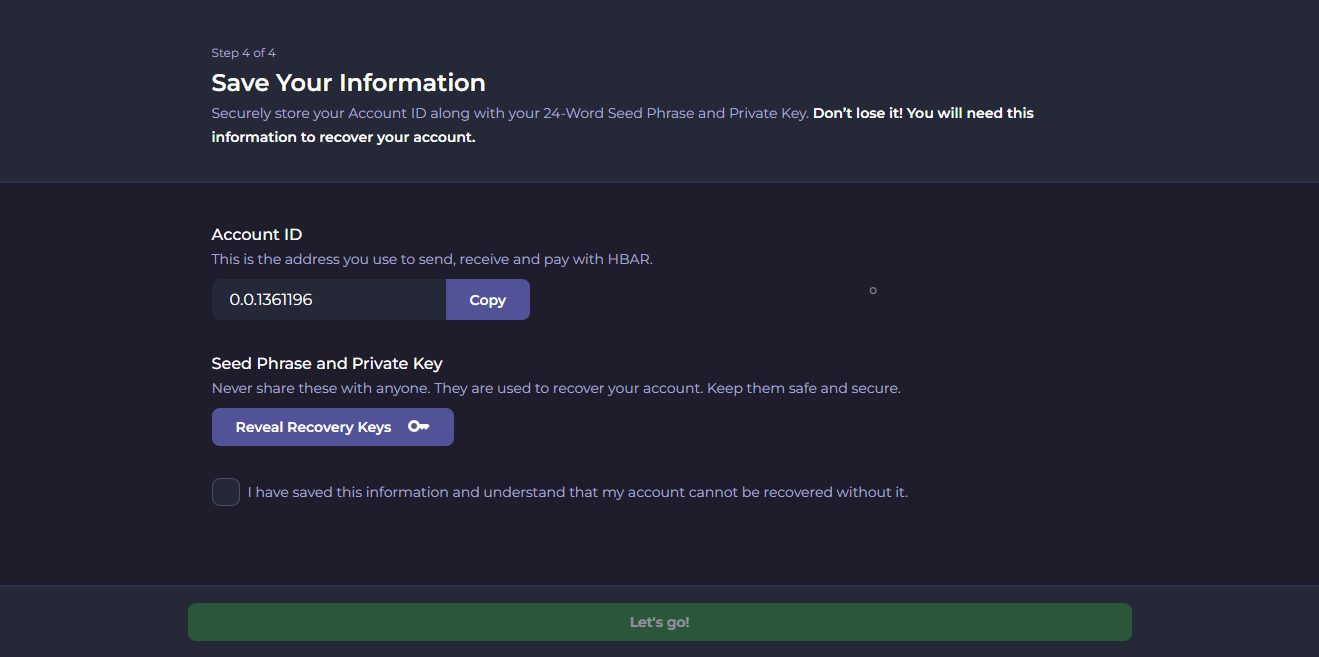Click the 'Step 4 of 4' indicator text
This screenshot has width=1319, height=657.
point(243,53)
